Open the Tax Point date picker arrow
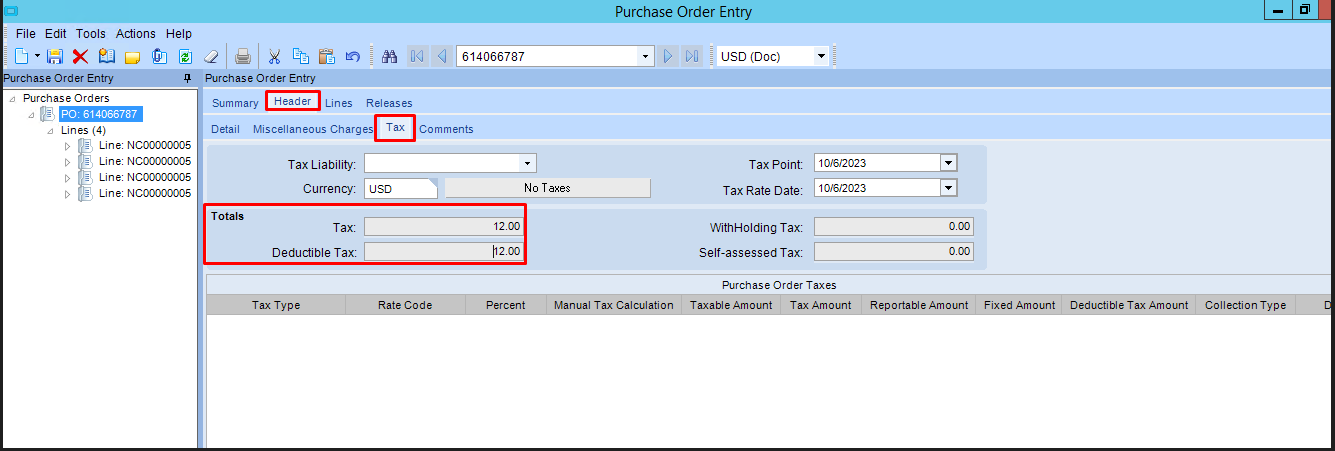 (x=949, y=163)
